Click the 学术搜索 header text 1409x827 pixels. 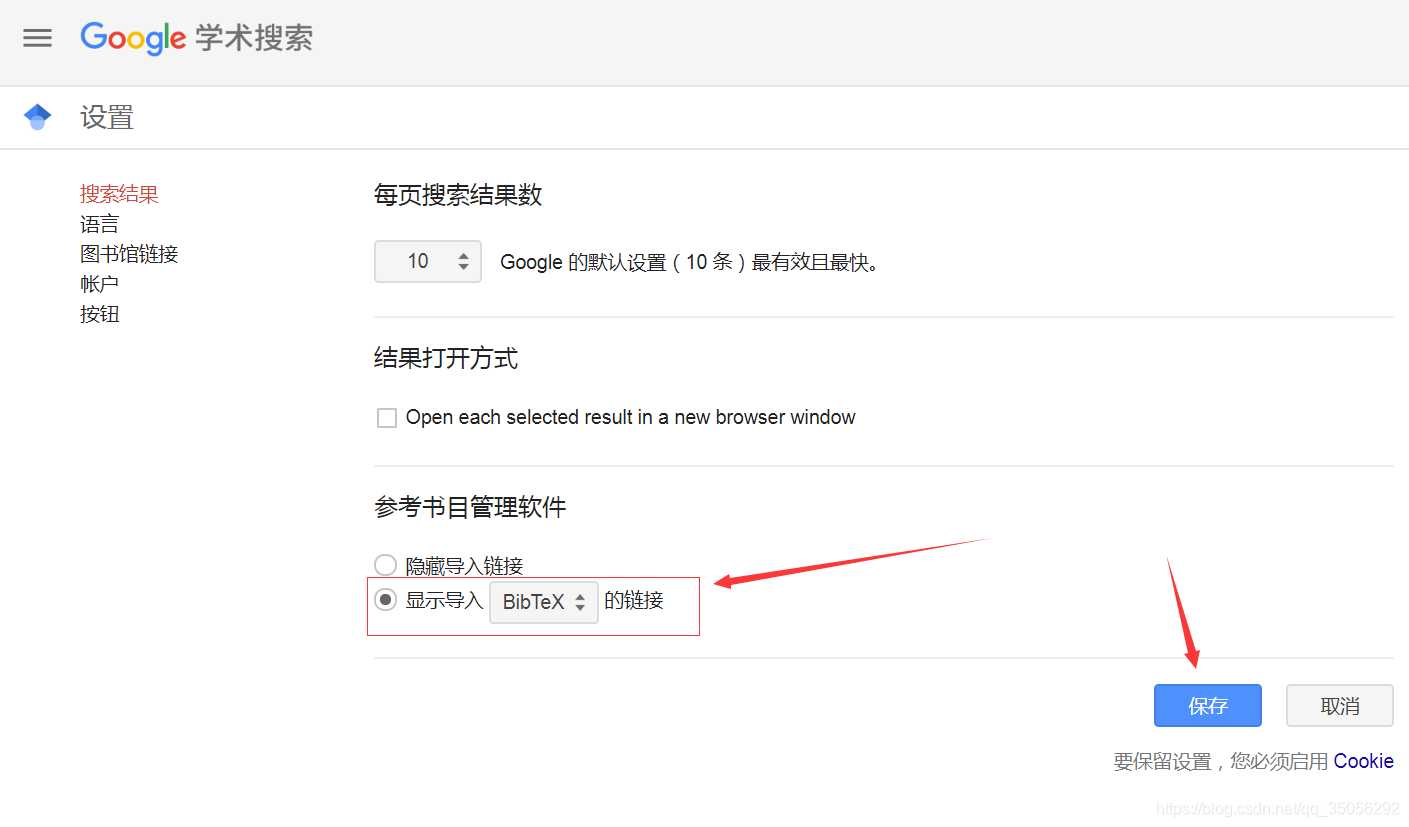coord(254,38)
